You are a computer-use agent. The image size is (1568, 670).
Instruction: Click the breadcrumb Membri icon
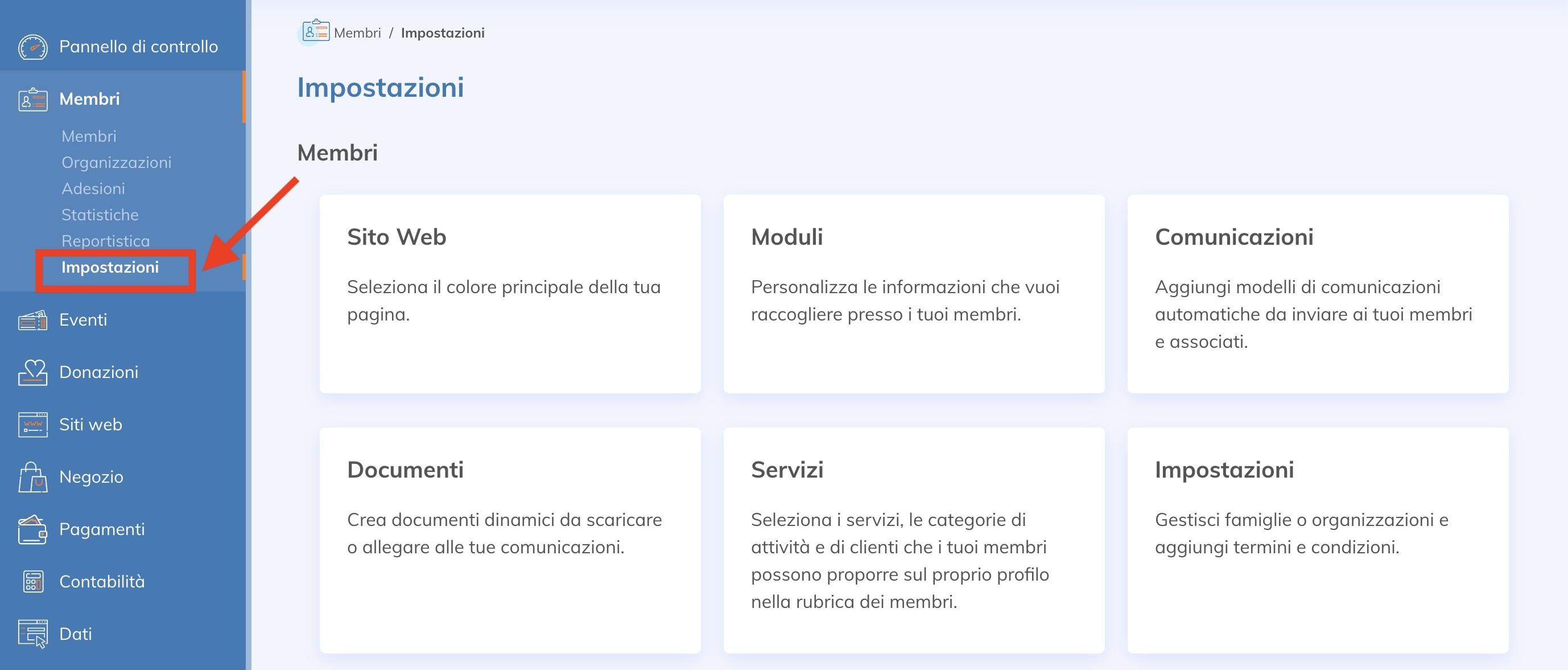pos(315,31)
